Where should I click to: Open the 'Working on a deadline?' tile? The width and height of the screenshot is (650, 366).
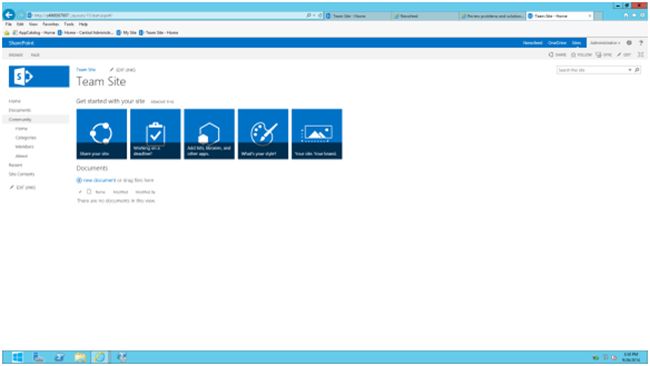coord(155,134)
